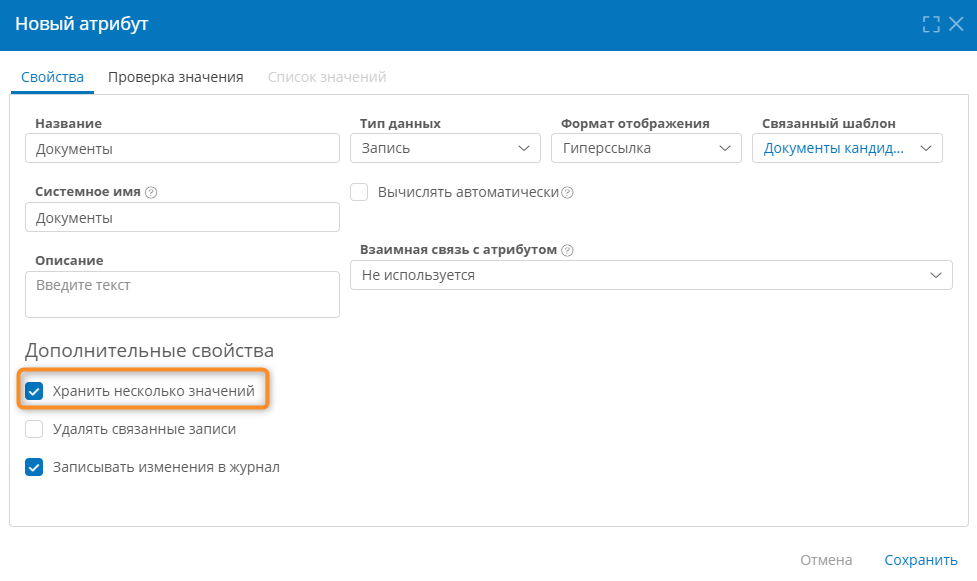Viewport: 977px width, 581px height.
Task: Open the Проверка значения tab
Action: coord(176,77)
